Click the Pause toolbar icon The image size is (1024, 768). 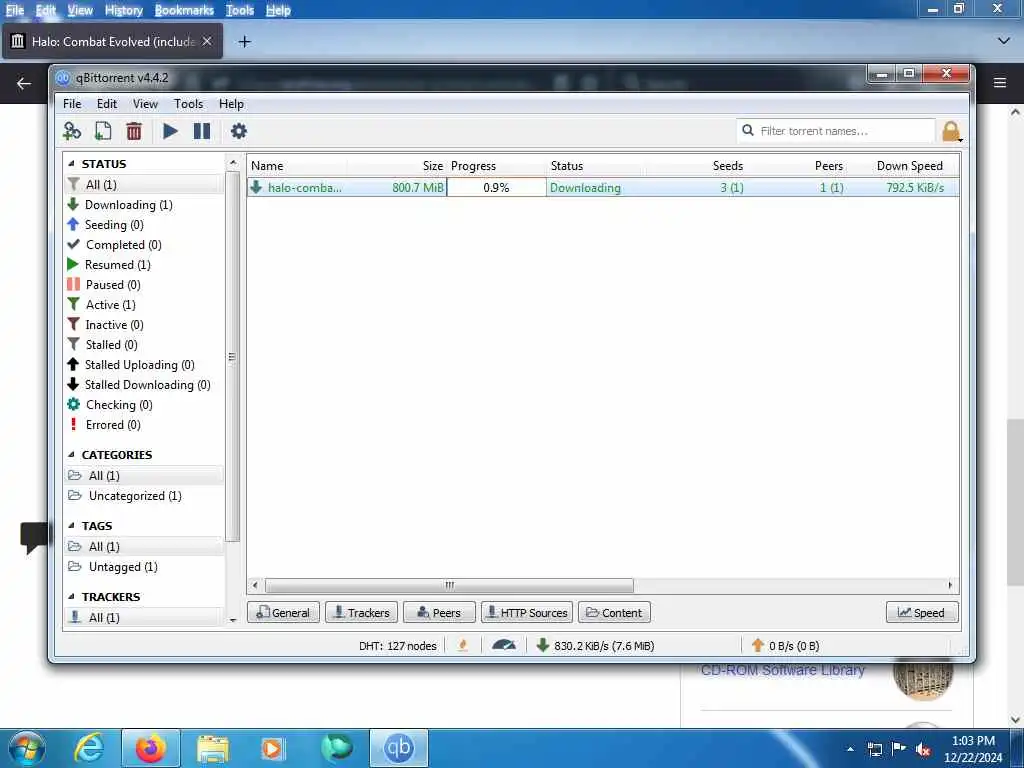coord(202,131)
